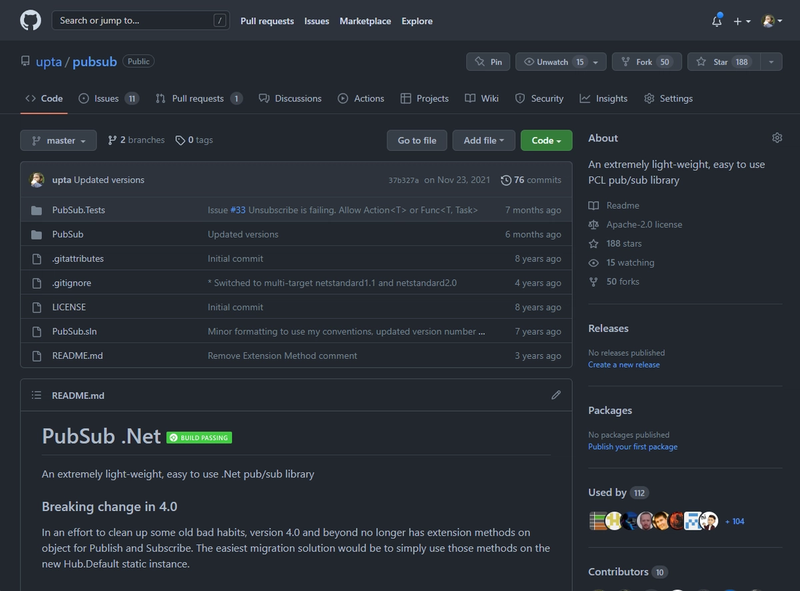Open the .gitattributes file

click(78, 259)
